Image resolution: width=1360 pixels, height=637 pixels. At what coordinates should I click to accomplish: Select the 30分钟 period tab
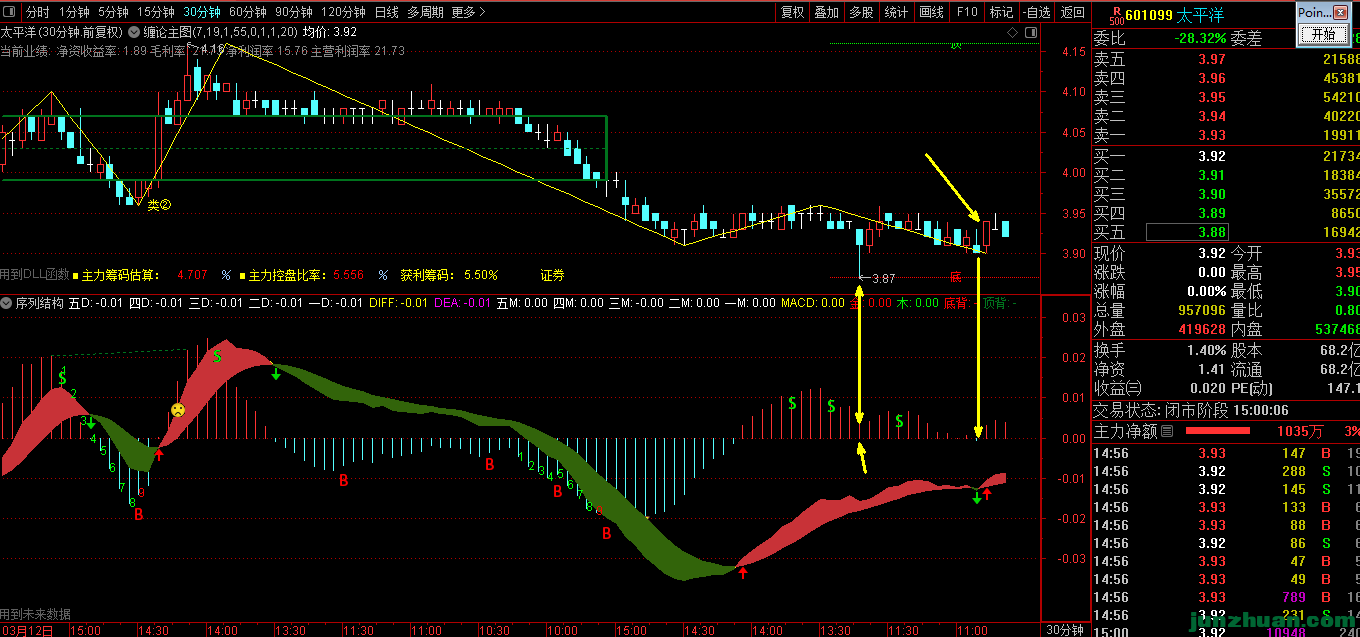pos(202,12)
